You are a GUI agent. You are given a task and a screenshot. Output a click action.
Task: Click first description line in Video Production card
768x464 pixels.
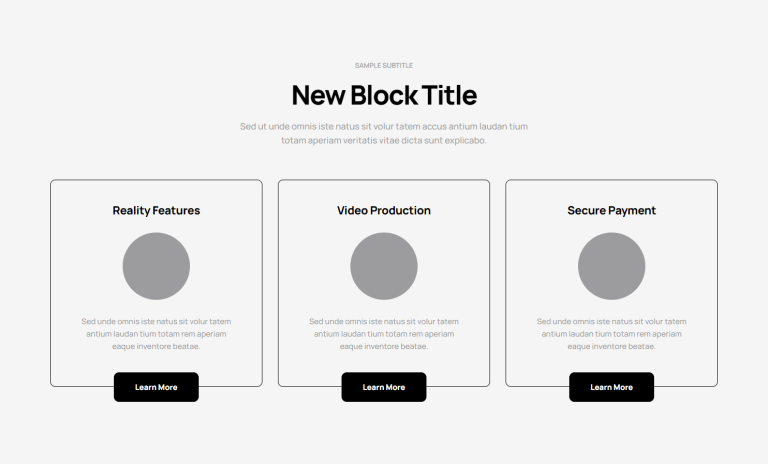384,321
